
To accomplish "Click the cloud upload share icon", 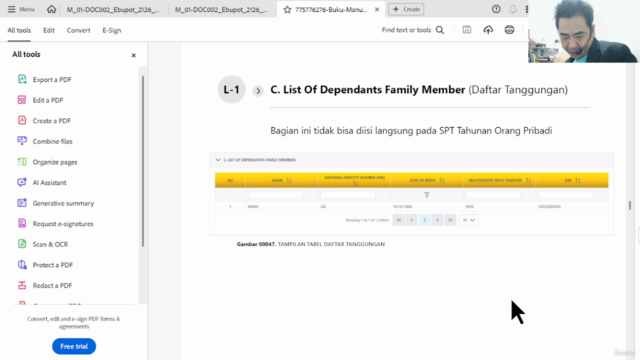I will click(x=488, y=29).
